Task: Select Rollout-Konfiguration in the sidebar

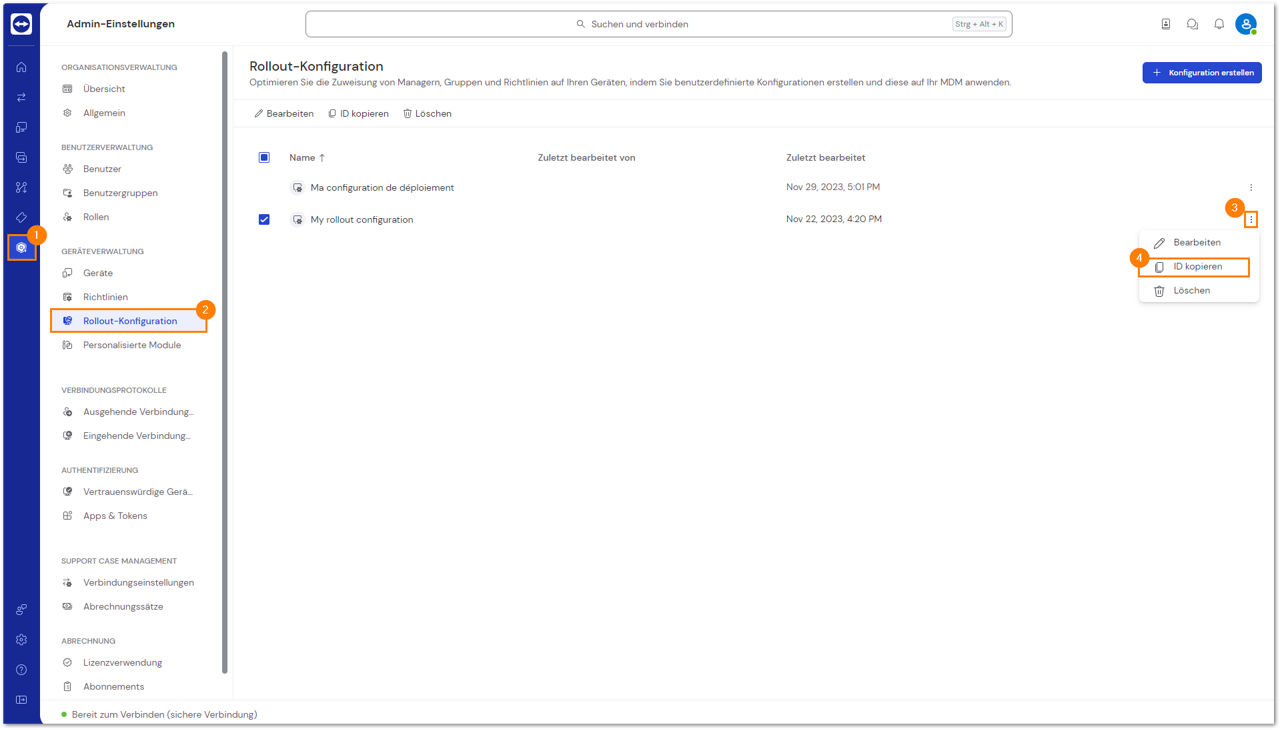Action: click(x=129, y=321)
